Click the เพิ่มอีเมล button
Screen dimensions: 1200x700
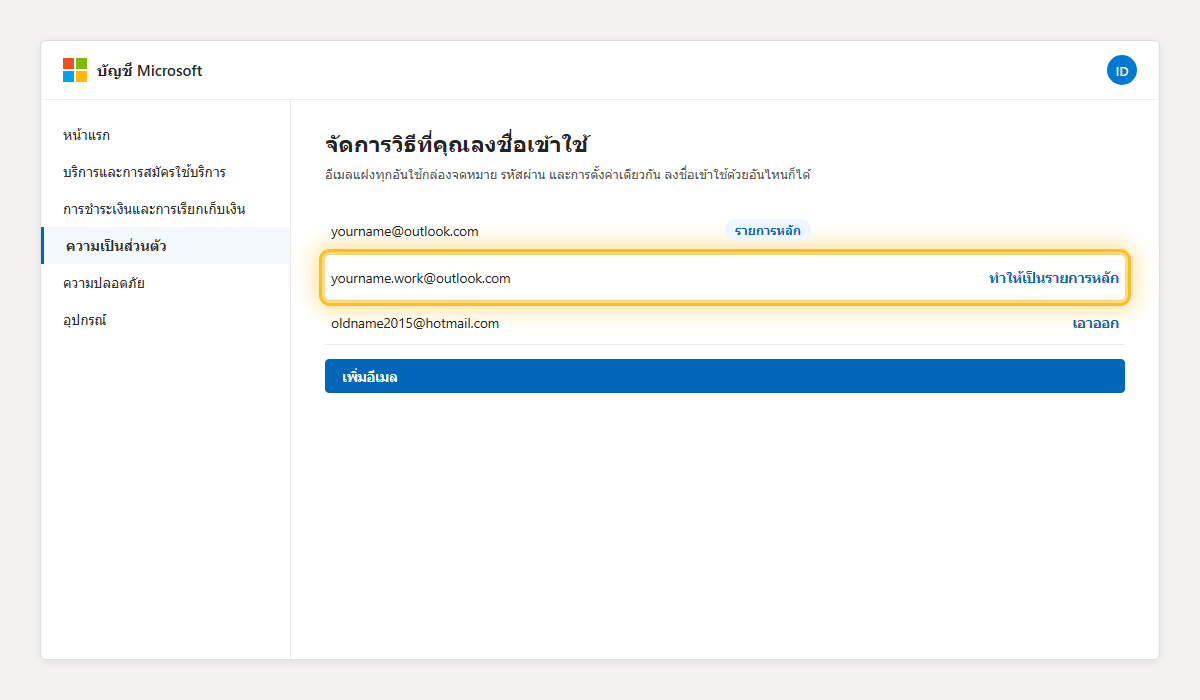(725, 376)
